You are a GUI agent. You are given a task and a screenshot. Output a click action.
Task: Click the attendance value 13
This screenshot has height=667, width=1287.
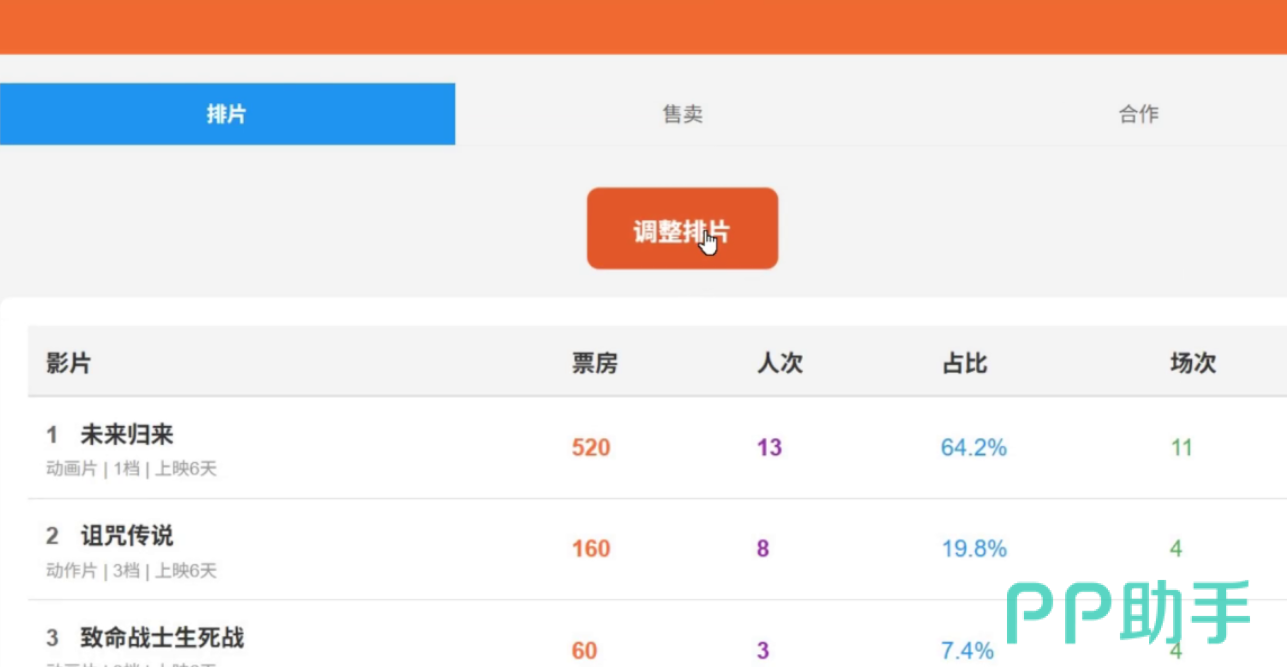pyautogui.click(x=769, y=447)
